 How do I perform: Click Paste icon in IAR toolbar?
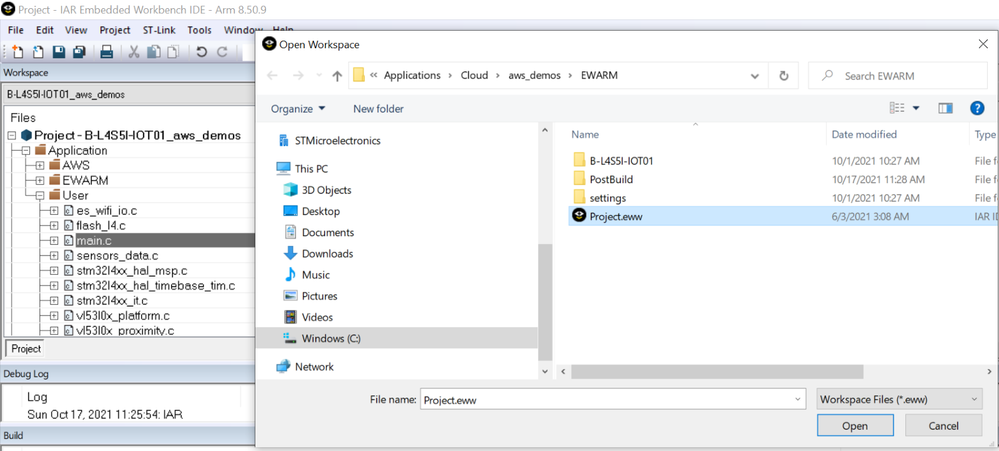pyautogui.click(x=173, y=52)
